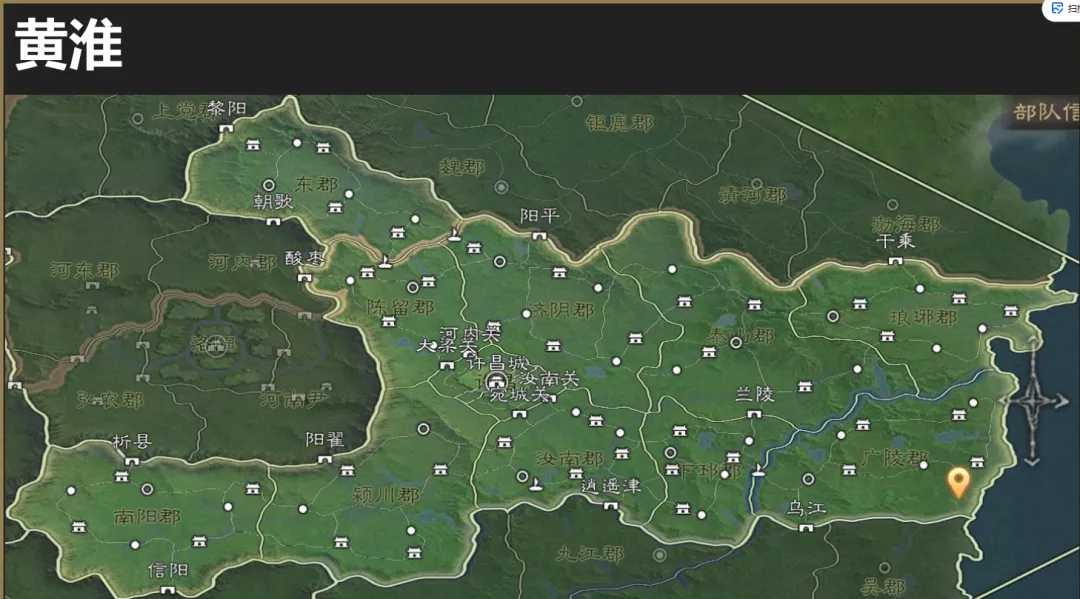Select the ring marker above 钜鹿郡
Image resolution: width=1080 pixels, height=599 pixels.
point(577,101)
